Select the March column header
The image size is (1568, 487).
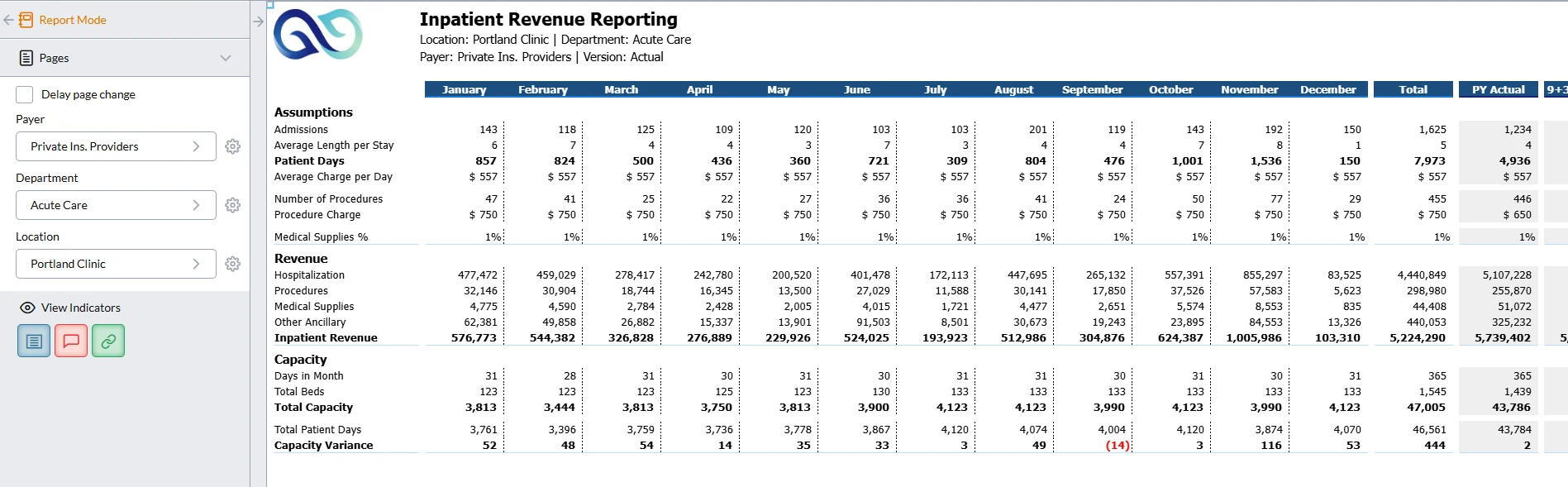621,89
